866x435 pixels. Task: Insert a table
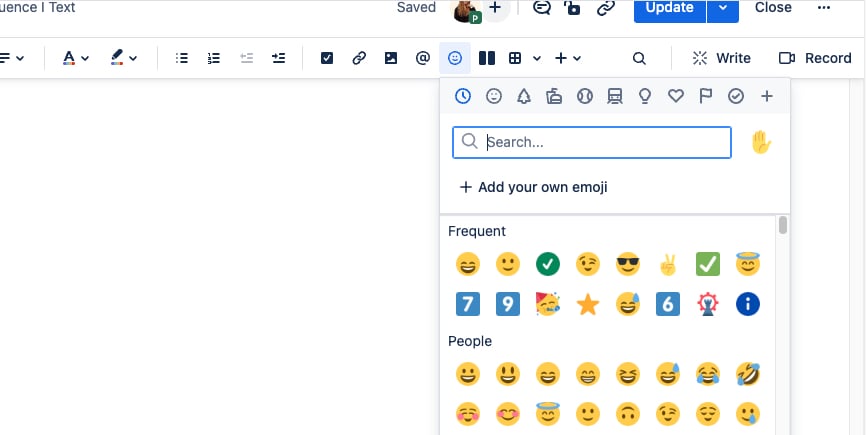(x=515, y=58)
